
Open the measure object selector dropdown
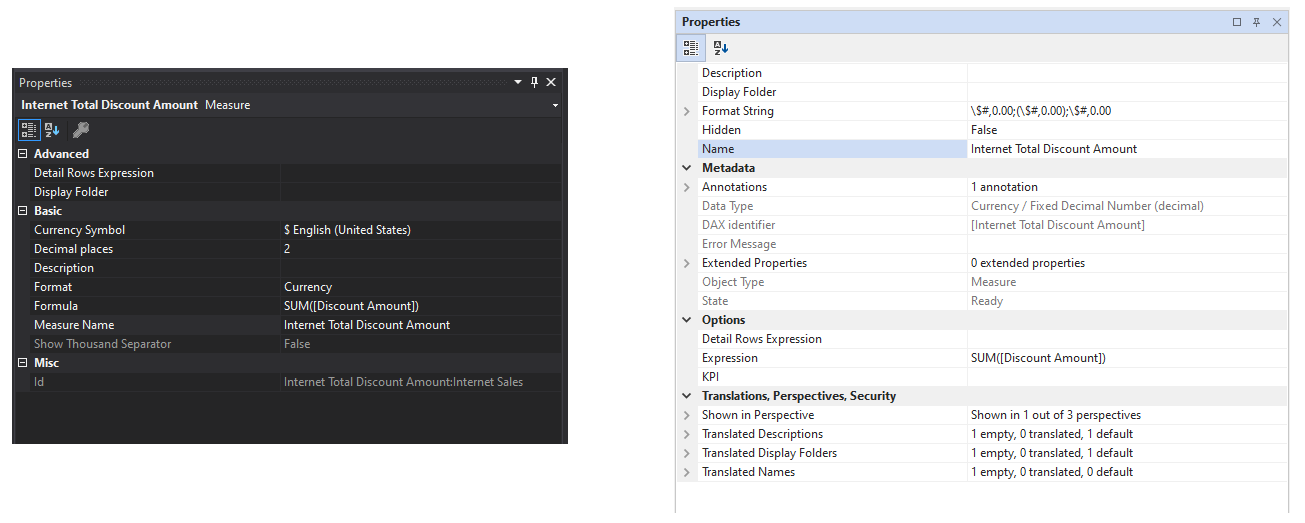click(x=555, y=105)
